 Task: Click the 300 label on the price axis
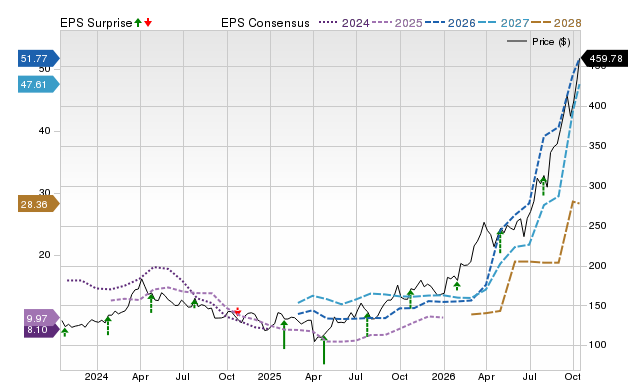click(597, 186)
